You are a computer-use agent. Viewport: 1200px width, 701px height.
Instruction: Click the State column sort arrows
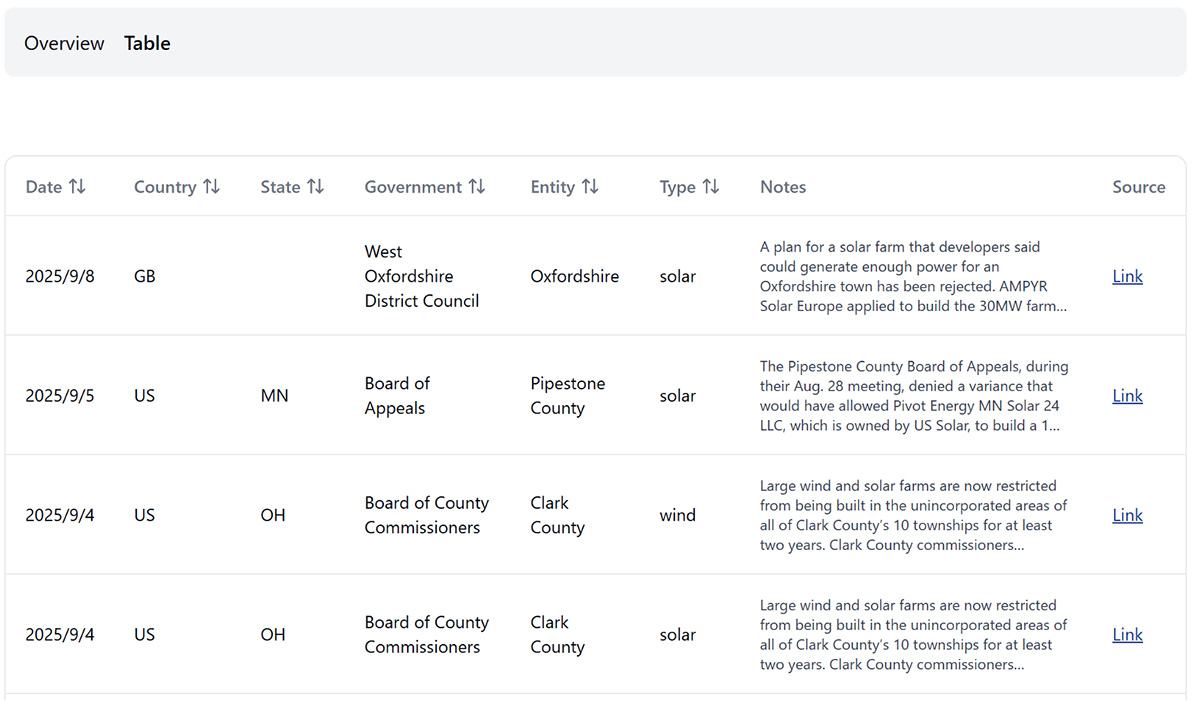click(x=315, y=187)
